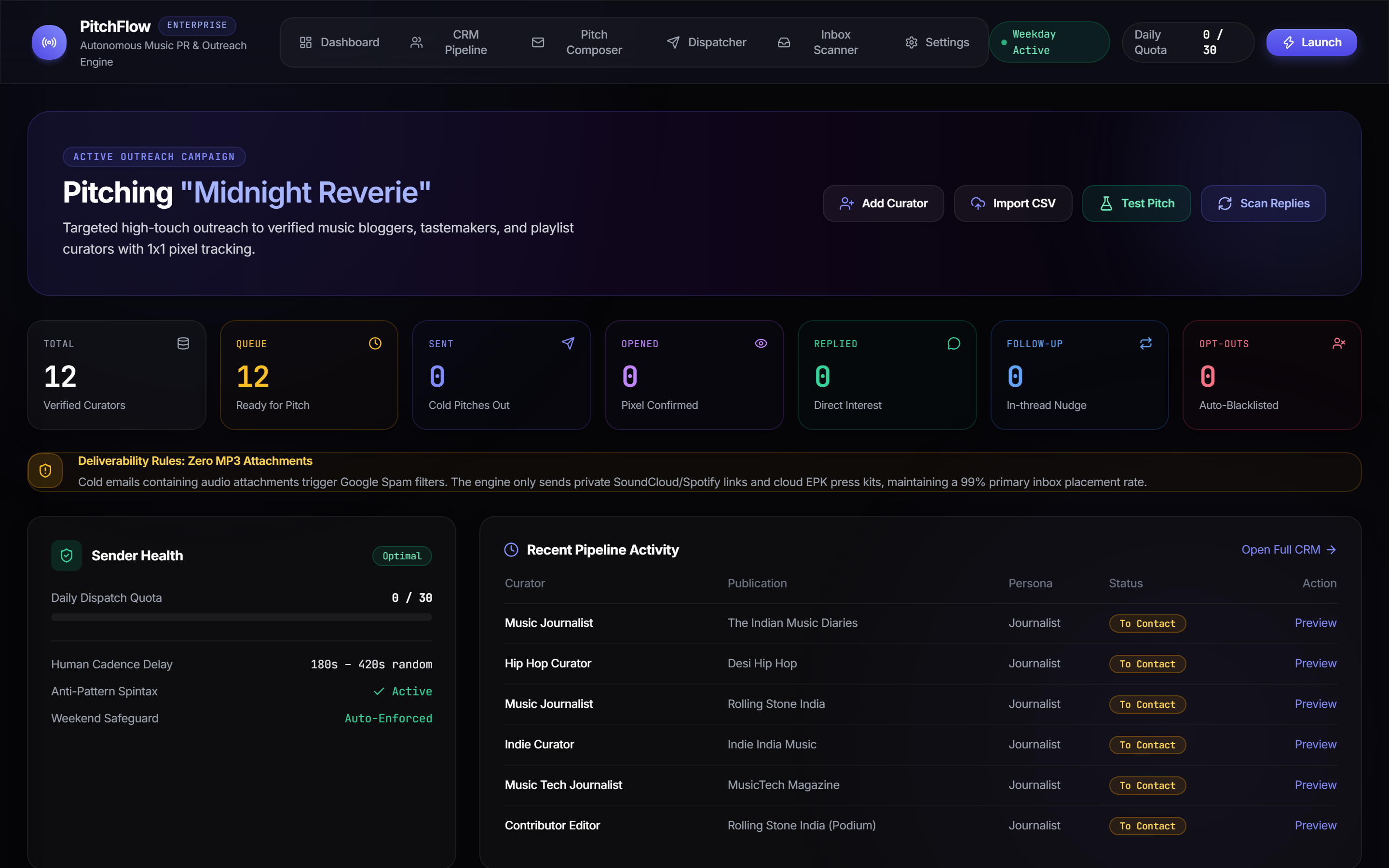Select the Rolling Stone India publication cell

[776, 704]
